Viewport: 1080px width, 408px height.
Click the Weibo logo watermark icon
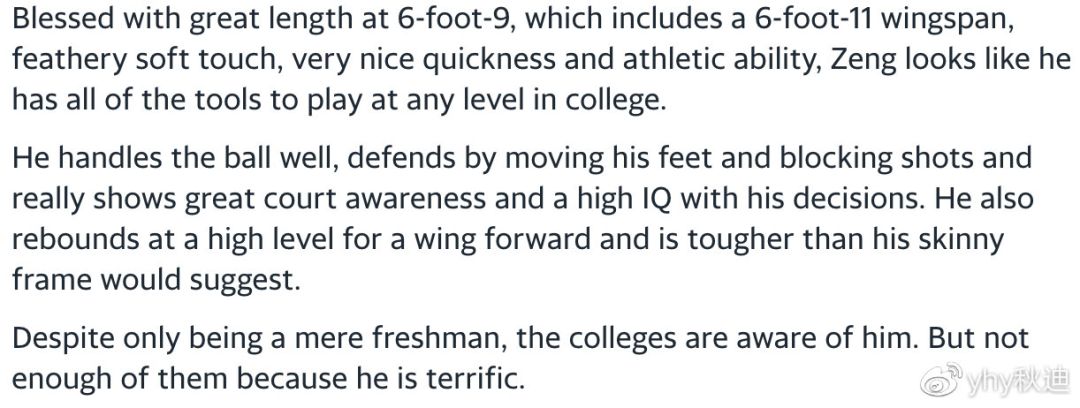pyautogui.click(x=942, y=381)
